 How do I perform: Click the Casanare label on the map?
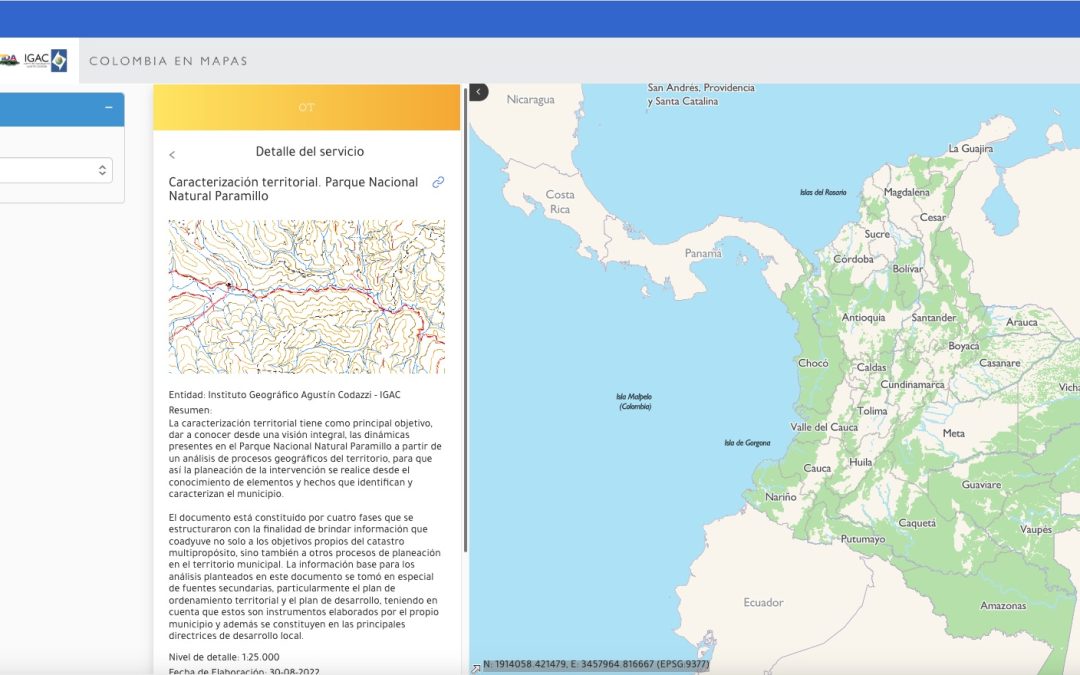(999, 363)
